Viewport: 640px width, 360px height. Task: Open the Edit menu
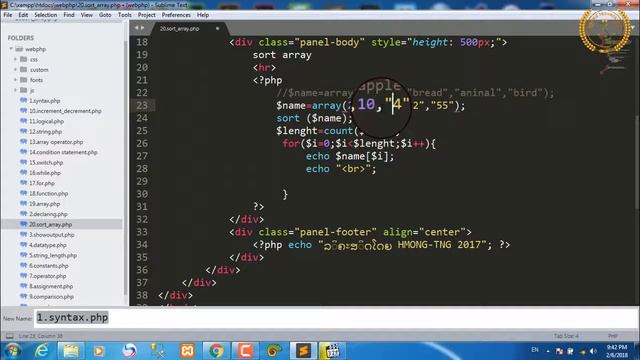click(23, 15)
